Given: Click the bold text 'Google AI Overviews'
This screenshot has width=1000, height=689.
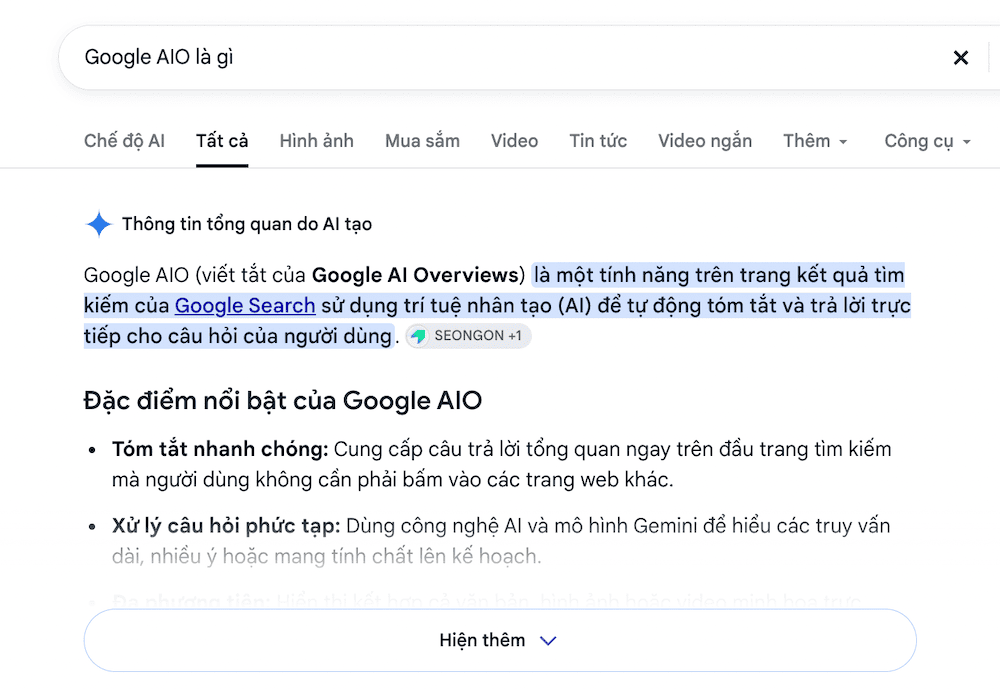Looking at the screenshot, I should (x=415, y=275).
